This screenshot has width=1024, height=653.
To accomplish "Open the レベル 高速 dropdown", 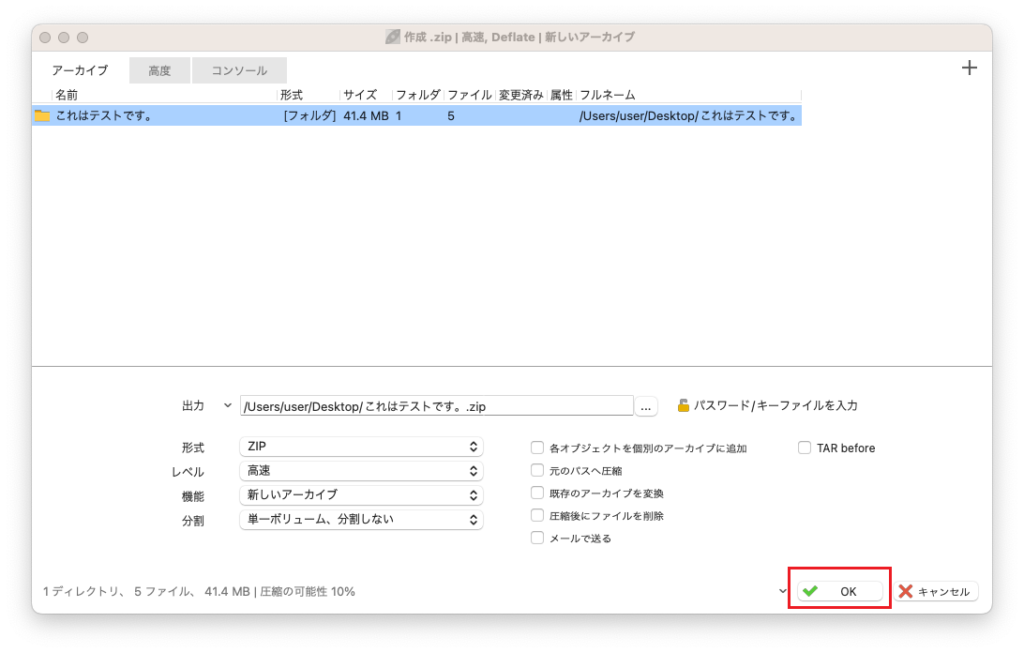I will coord(361,471).
